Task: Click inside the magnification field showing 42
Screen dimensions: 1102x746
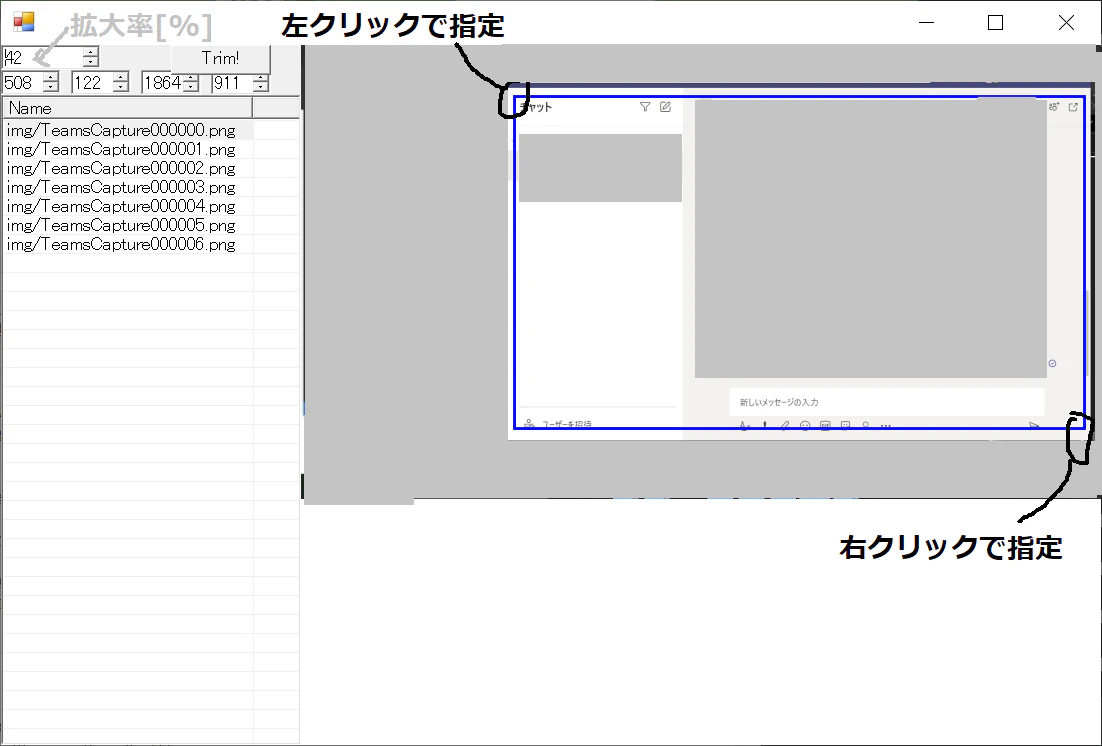Action: (30, 57)
